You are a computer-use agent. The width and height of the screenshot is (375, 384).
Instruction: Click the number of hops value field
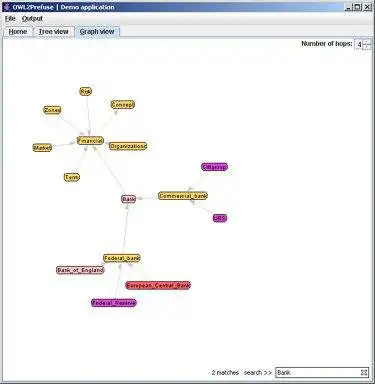[x=359, y=44]
